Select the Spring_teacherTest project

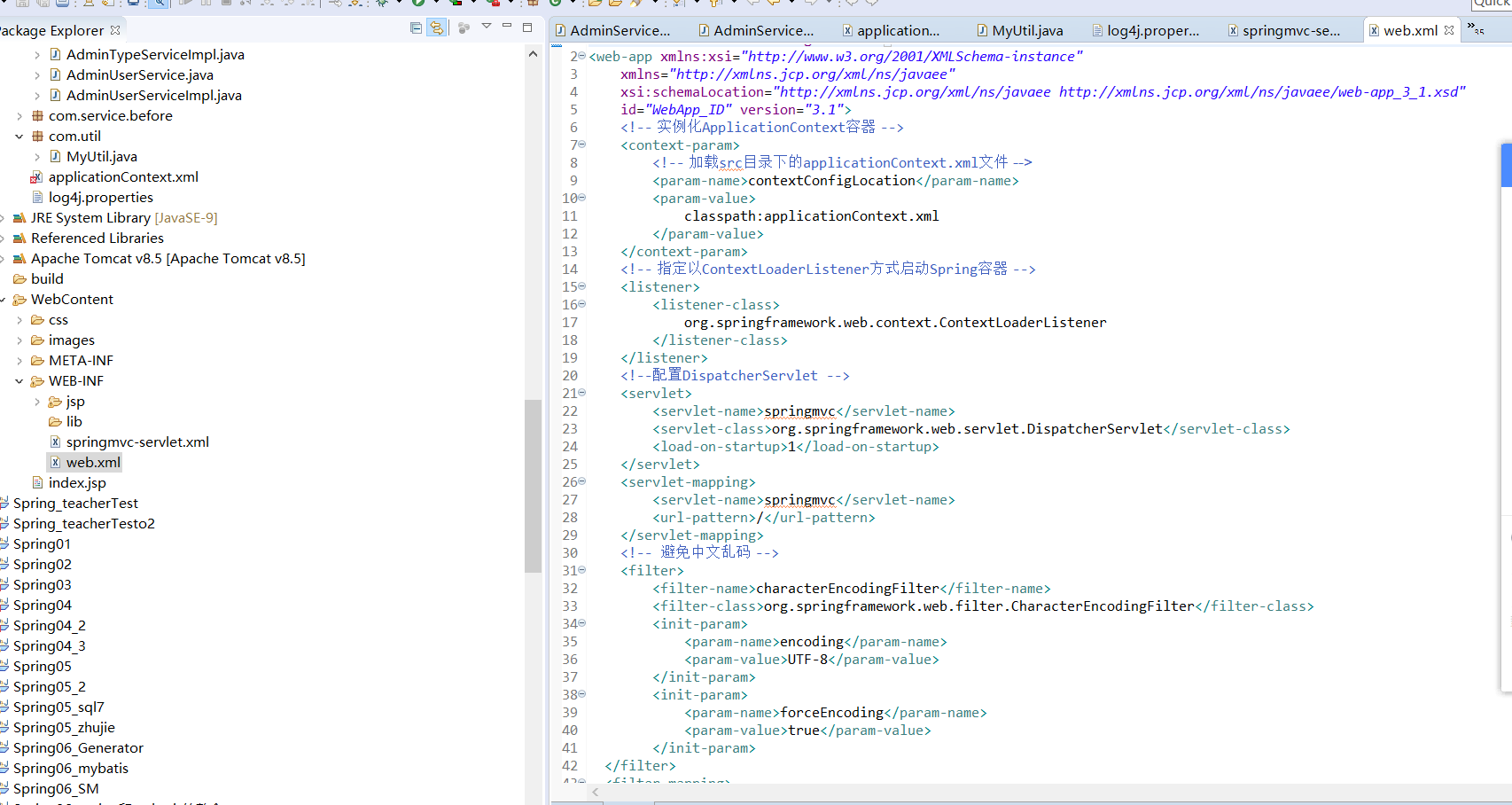(75, 504)
